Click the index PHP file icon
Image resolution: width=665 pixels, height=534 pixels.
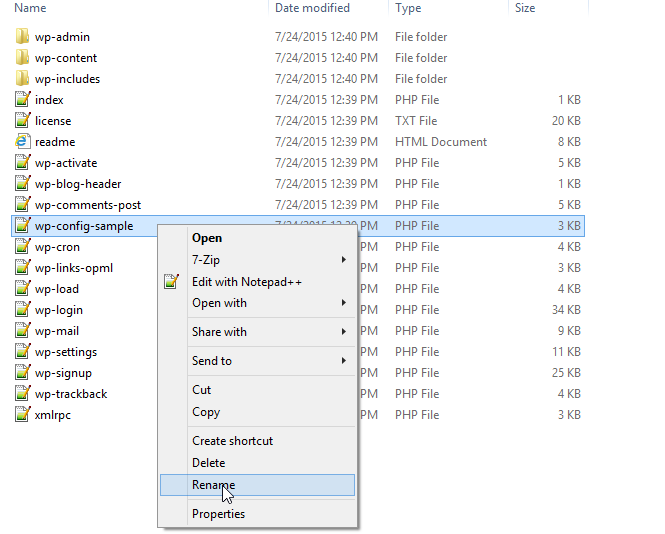[x=23, y=99]
